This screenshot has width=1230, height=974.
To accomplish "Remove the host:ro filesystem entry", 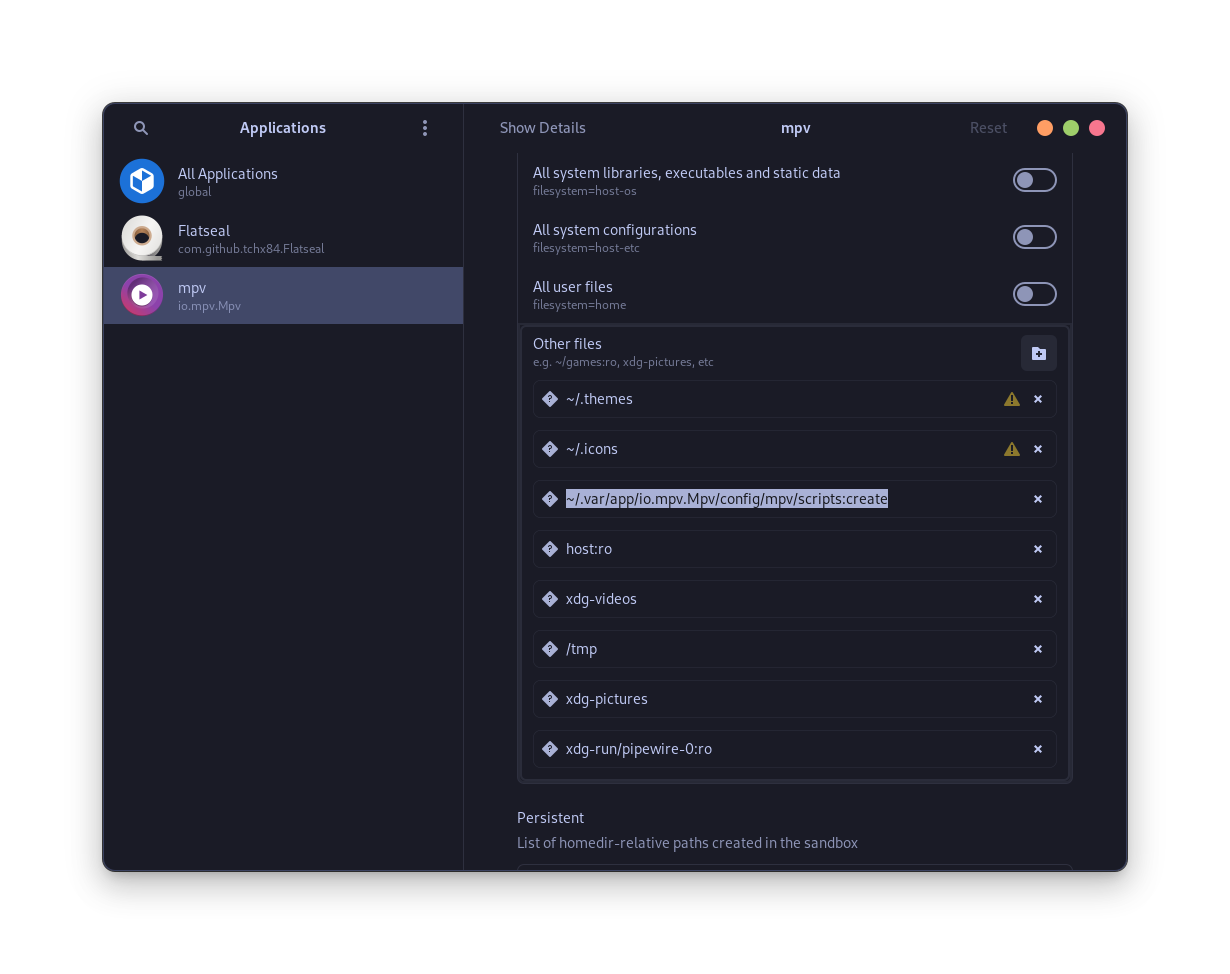I will pyautogui.click(x=1037, y=549).
